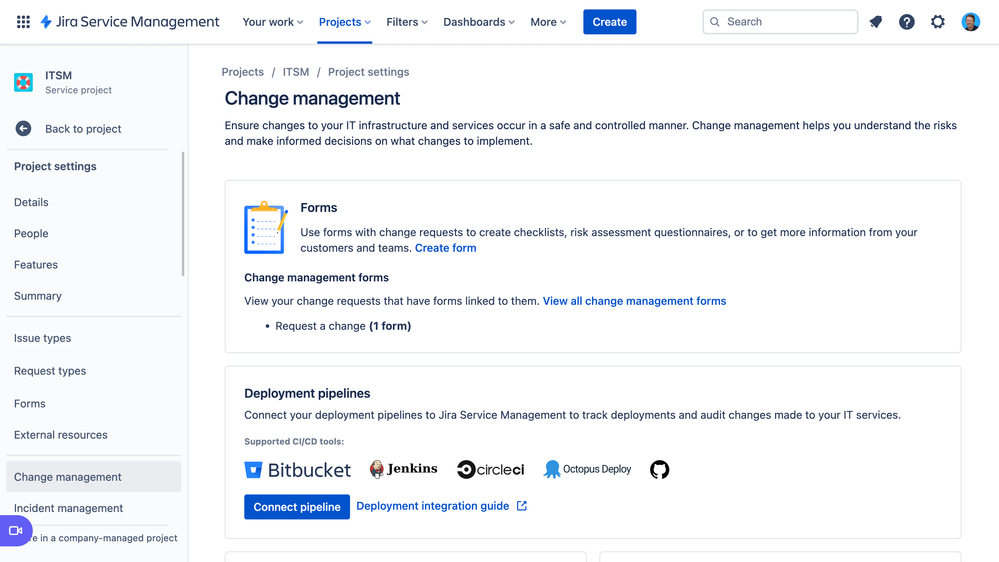Click the 'Request a change (1 form)' item
999x562 pixels.
click(343, 326)
